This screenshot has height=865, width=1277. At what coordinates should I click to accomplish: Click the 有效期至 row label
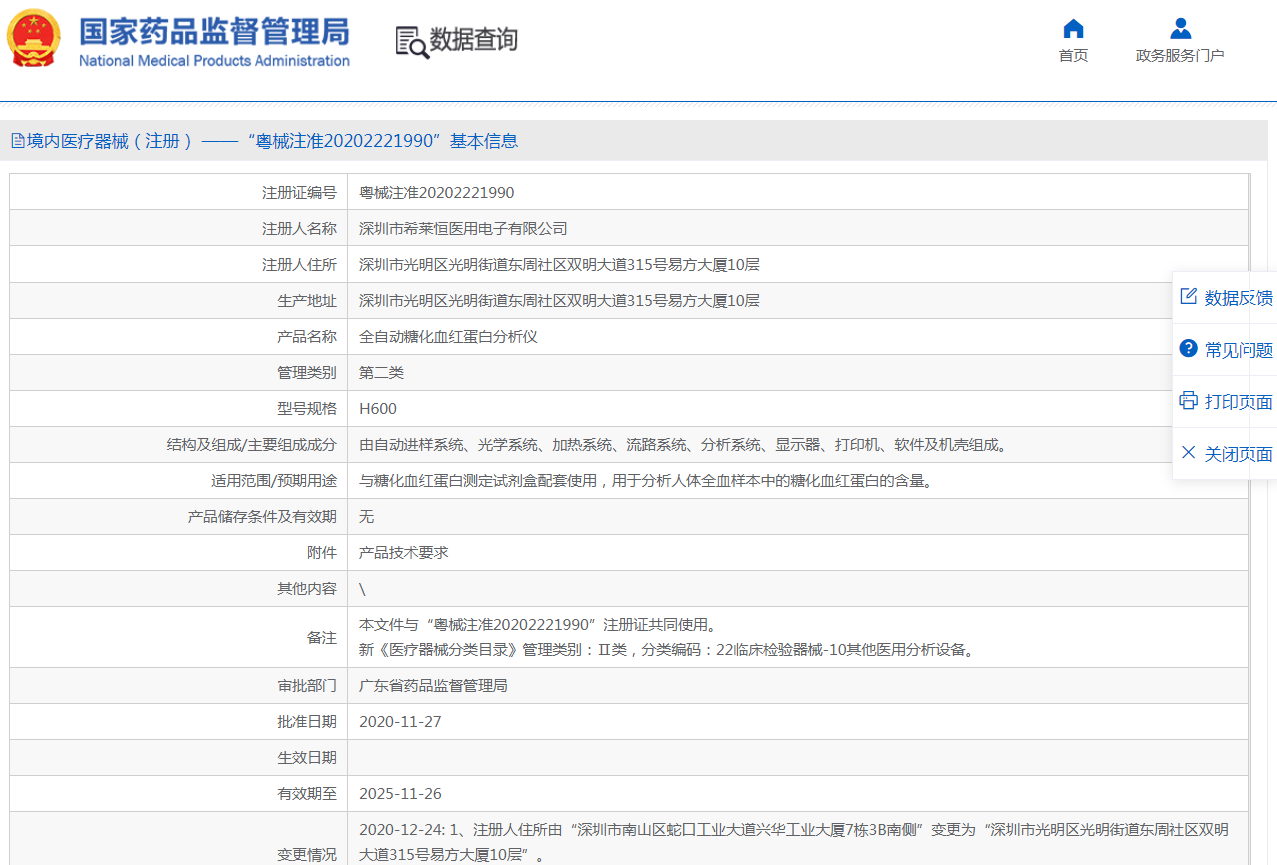(307, 793)
